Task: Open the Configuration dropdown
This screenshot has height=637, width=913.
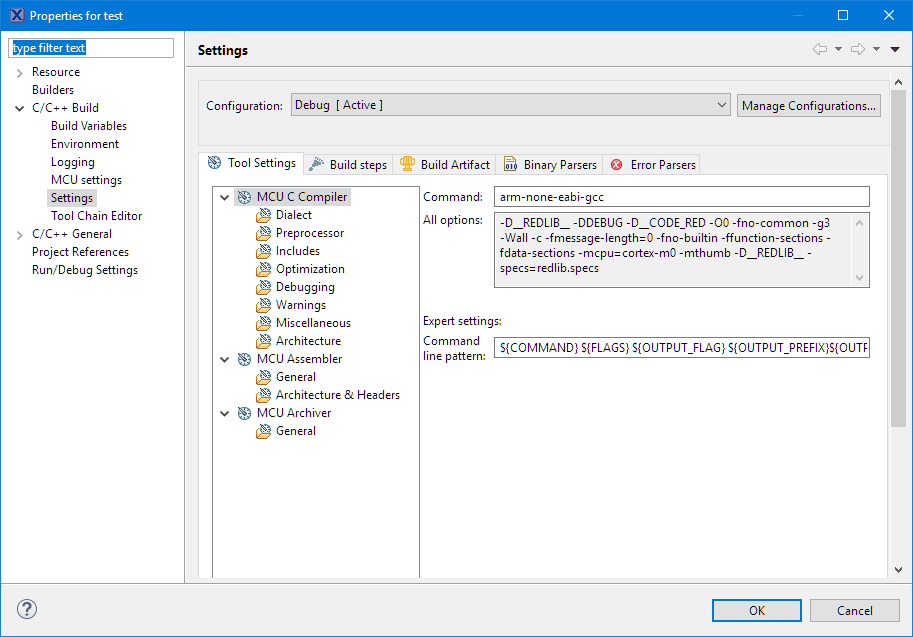Action: (x=510, y=105)
